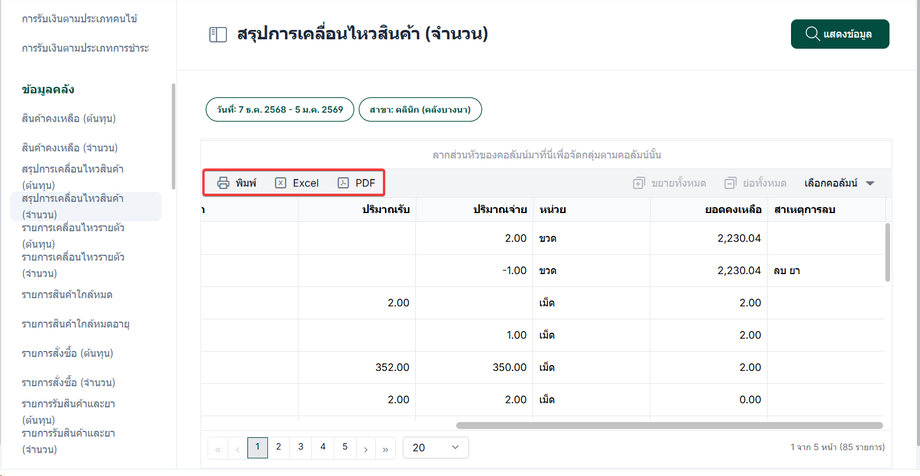Go to first page with double-left arrow
920x476 pixels.
tap(218, 449)
